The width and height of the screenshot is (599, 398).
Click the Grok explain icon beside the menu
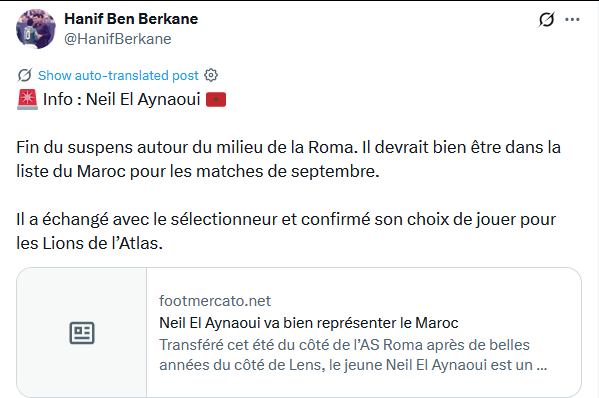(x=546, y=19)
